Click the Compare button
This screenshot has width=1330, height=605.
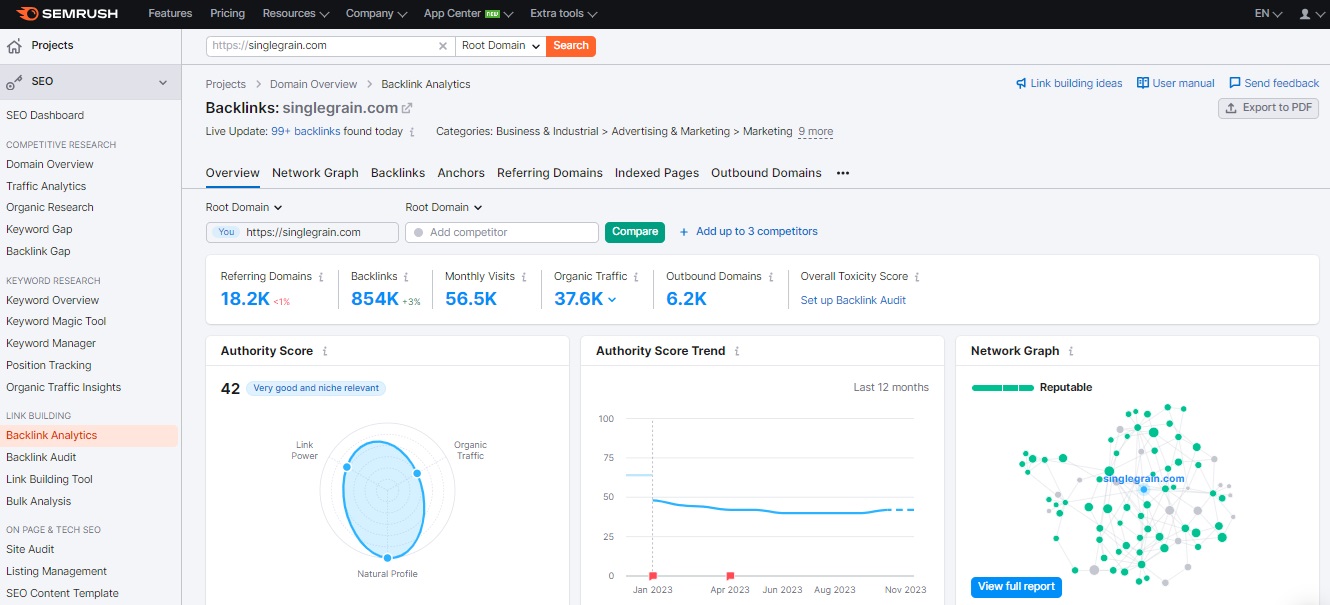click(x=634, y=231)
